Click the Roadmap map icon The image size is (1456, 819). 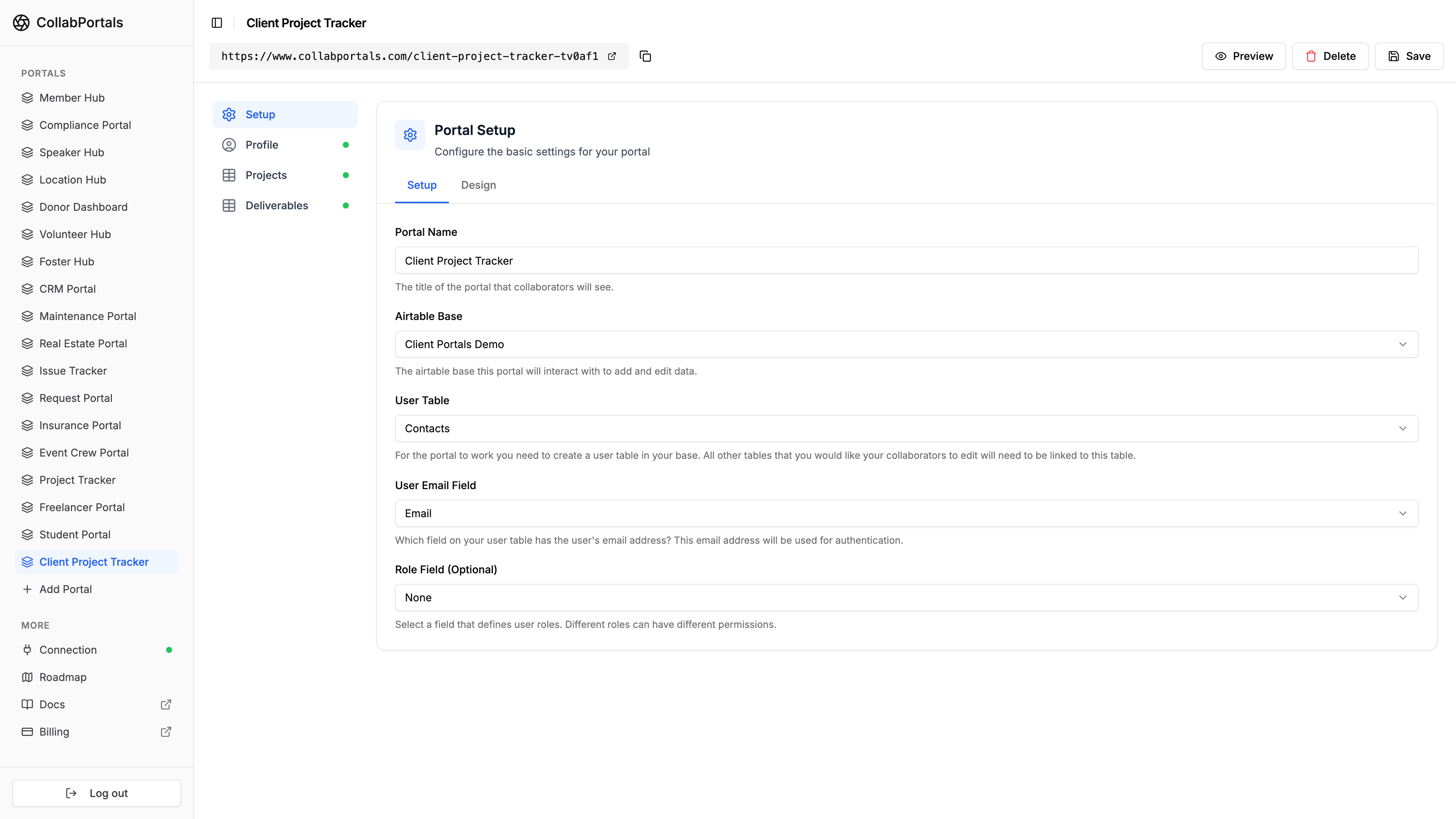27,677
